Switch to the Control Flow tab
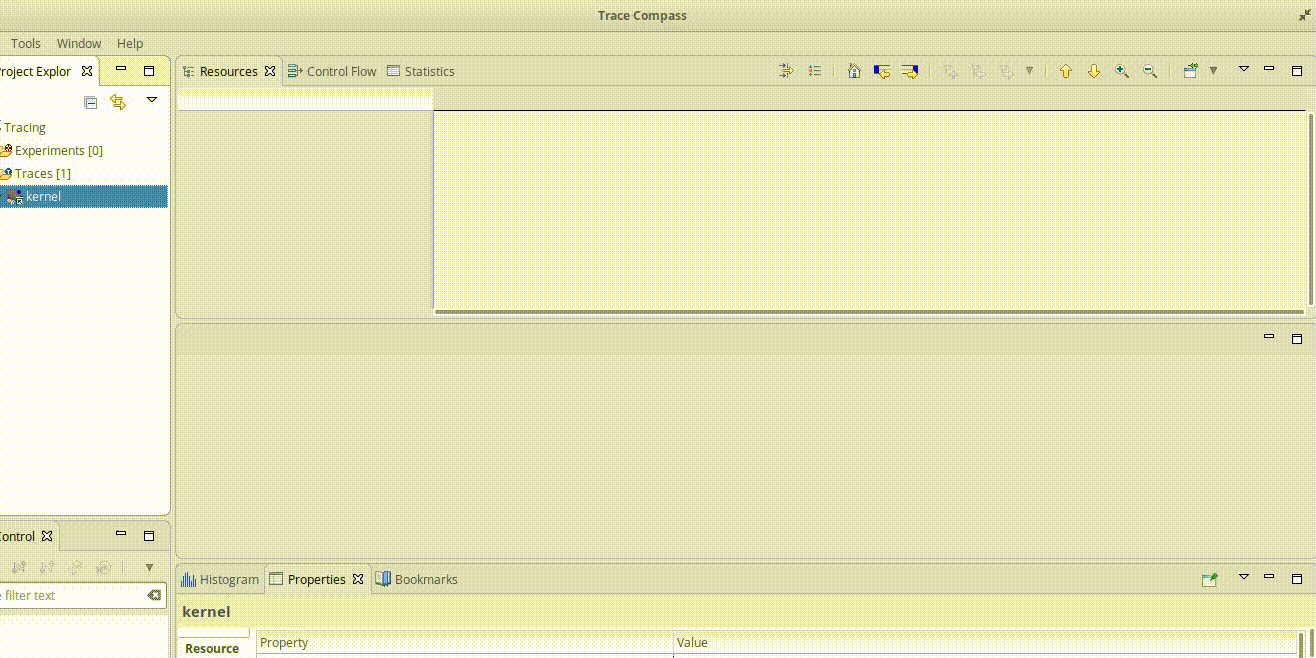 (340, 71)
